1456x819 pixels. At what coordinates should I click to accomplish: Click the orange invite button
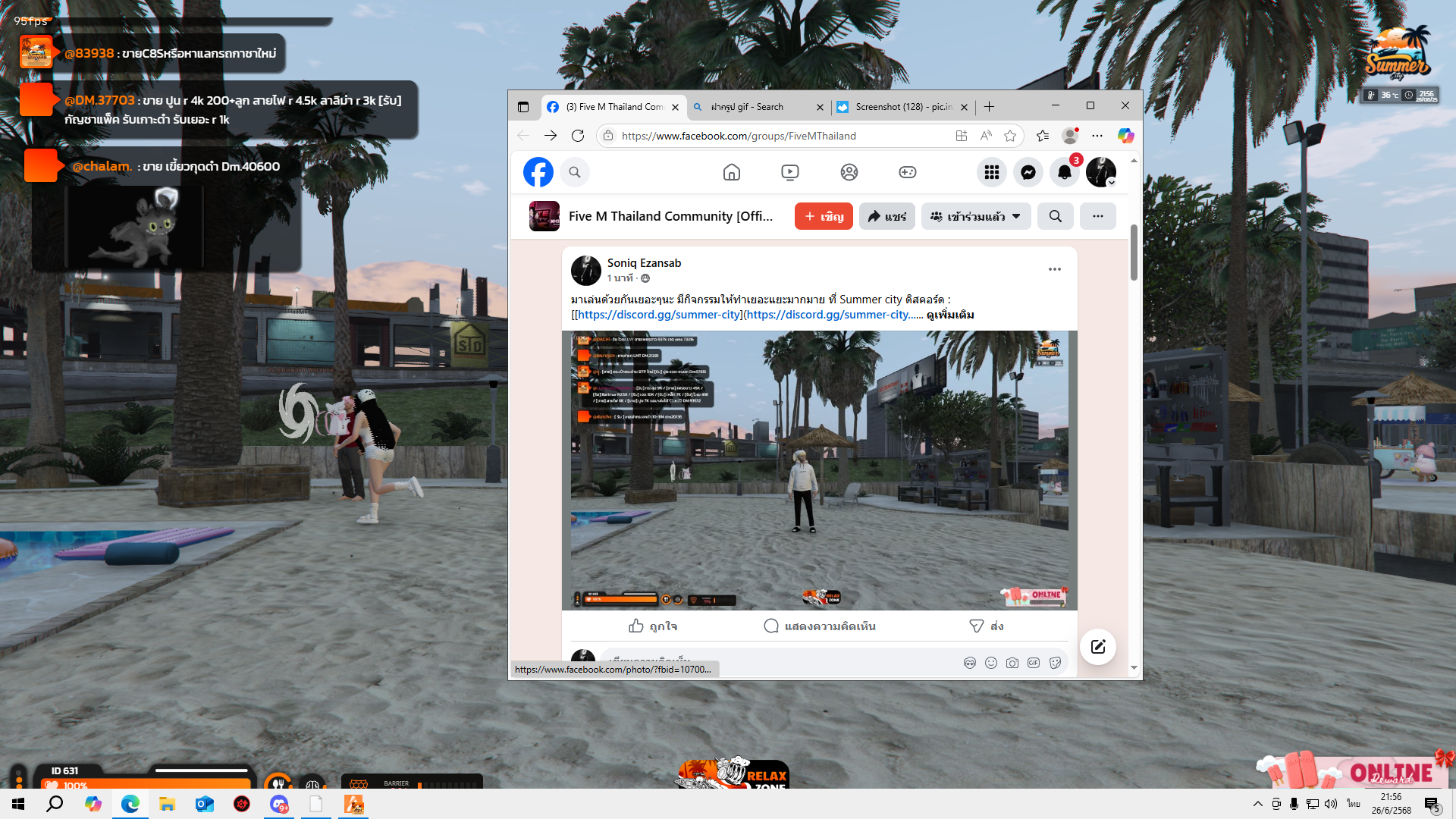click(x=824, y=217)
